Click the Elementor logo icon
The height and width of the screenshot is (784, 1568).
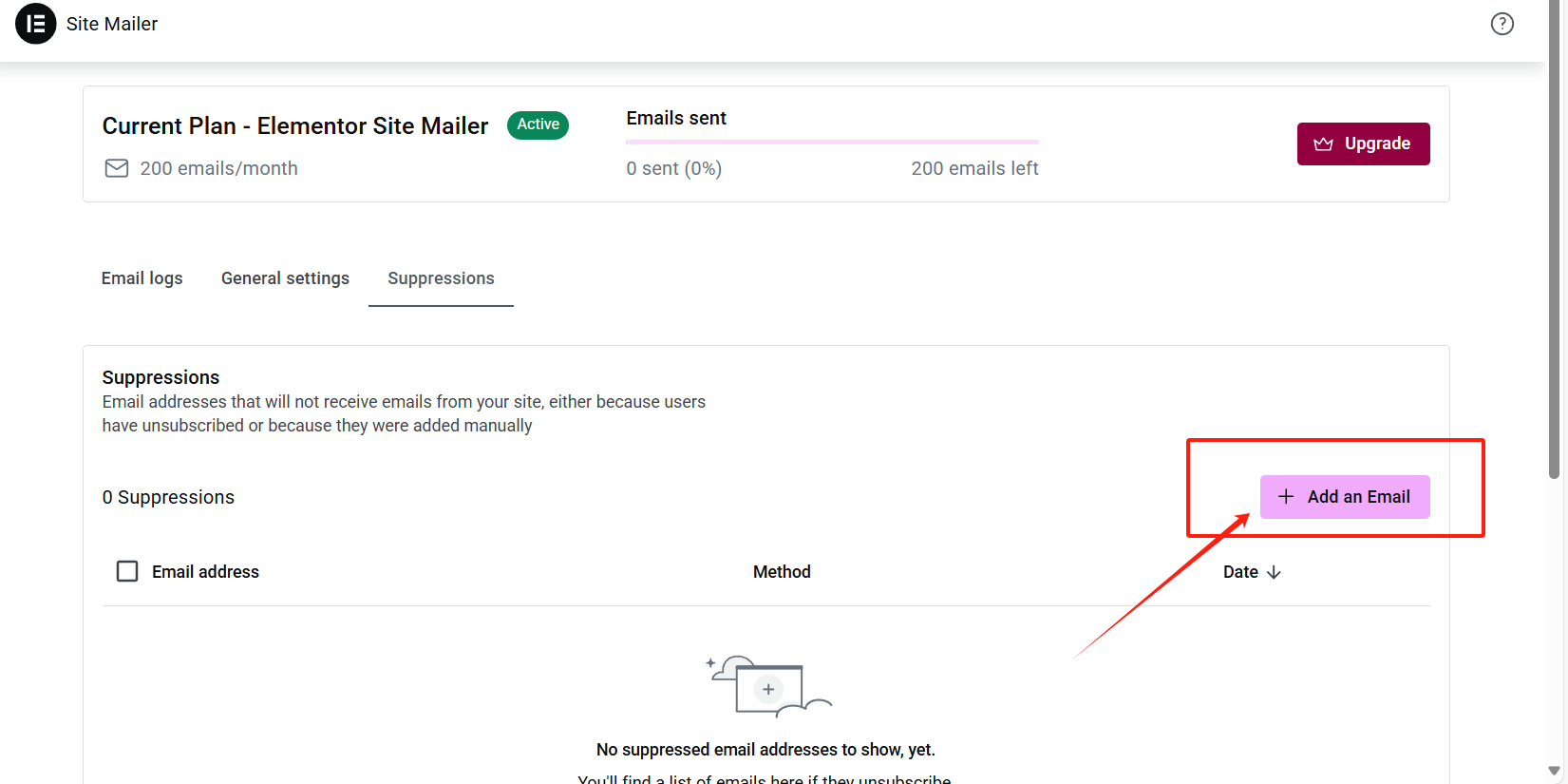pyautogui.click(x=36, y=24)
